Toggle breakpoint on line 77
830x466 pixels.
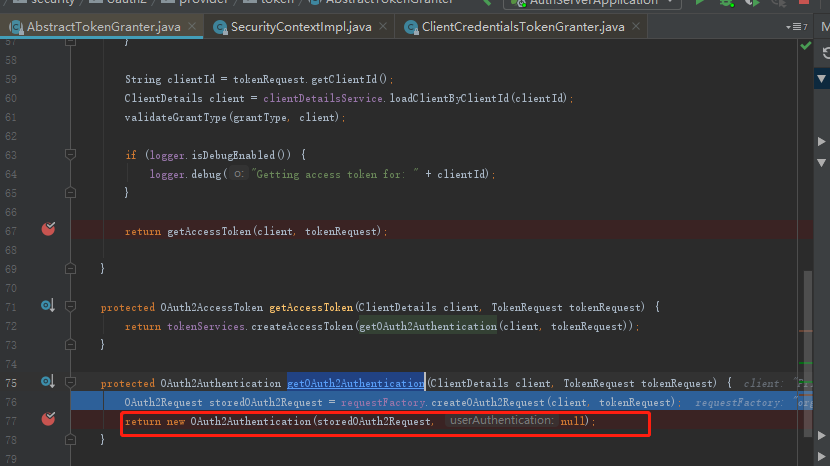(48, 418)
